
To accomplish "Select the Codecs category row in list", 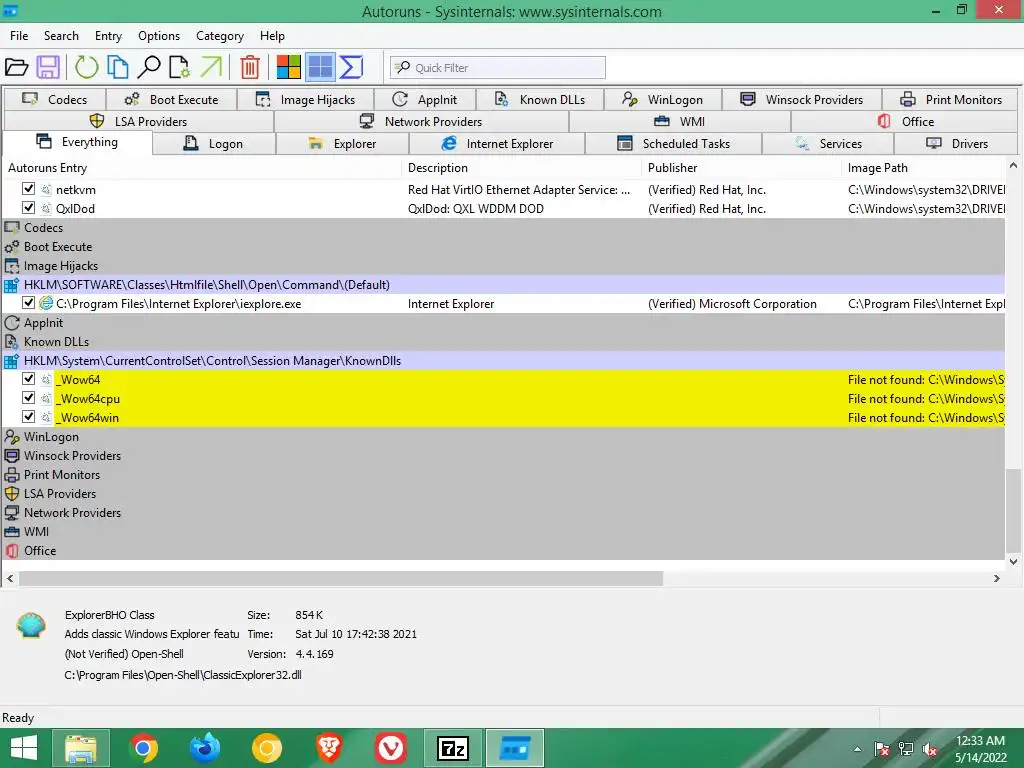I will [x=504, y=227].
